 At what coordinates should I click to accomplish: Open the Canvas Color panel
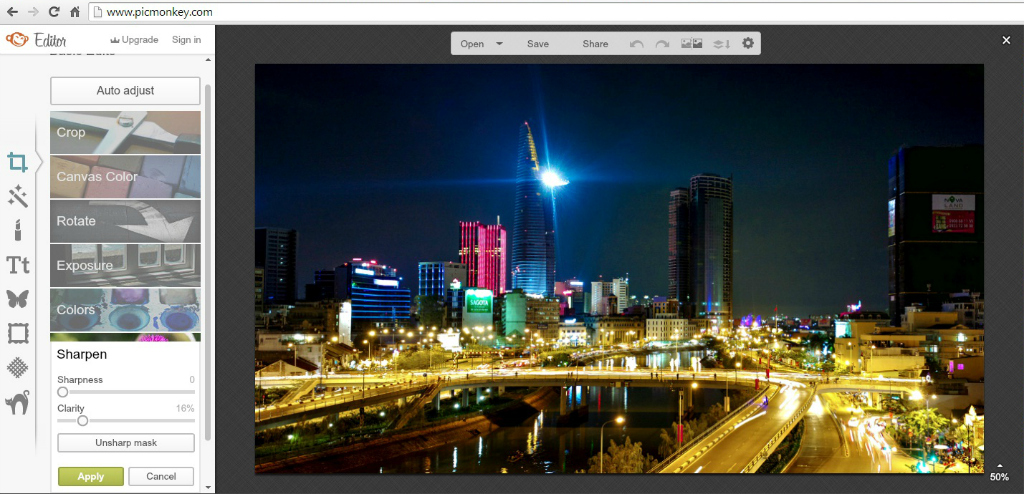pyautogui.click(x=125, y=176)
